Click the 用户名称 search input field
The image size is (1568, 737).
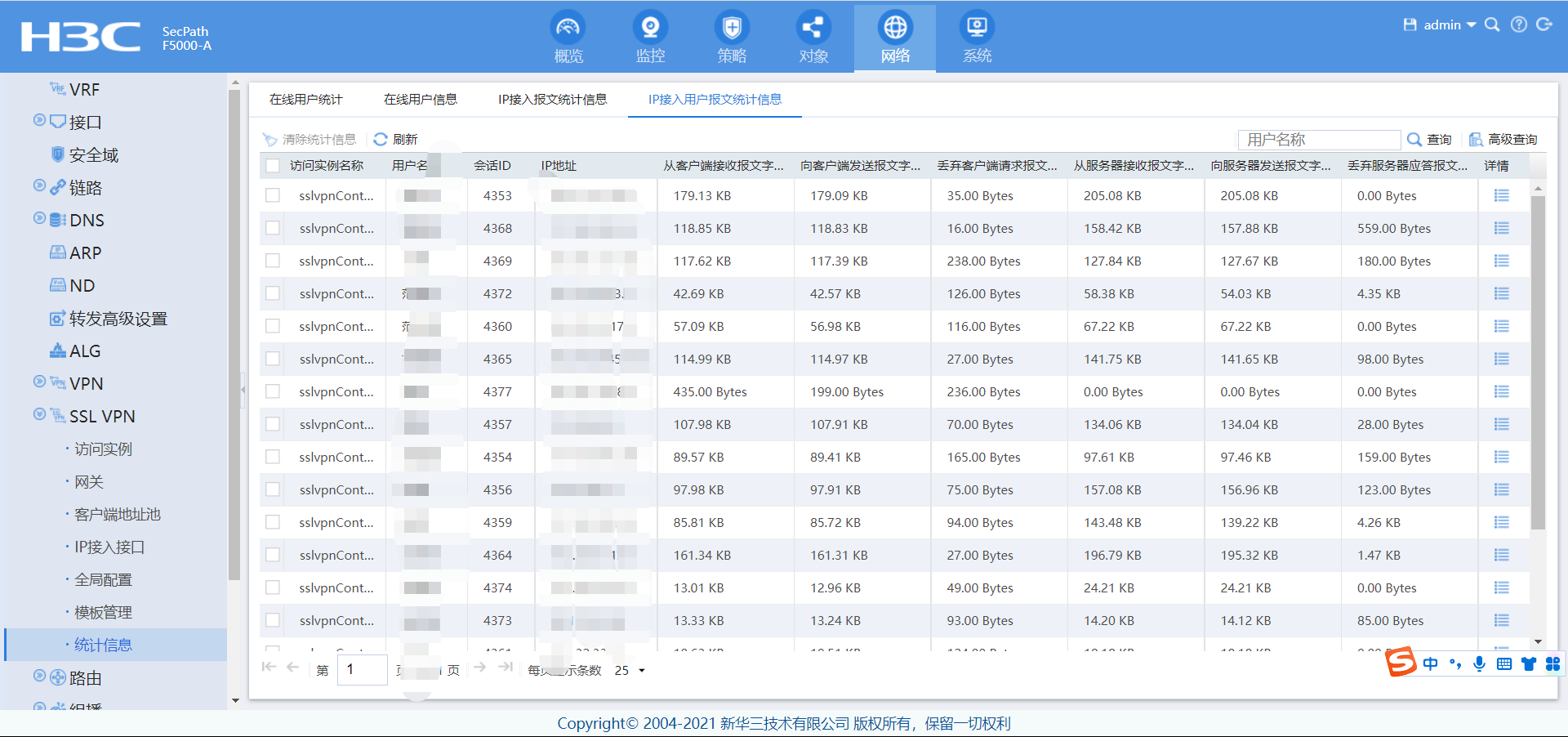1319,140
